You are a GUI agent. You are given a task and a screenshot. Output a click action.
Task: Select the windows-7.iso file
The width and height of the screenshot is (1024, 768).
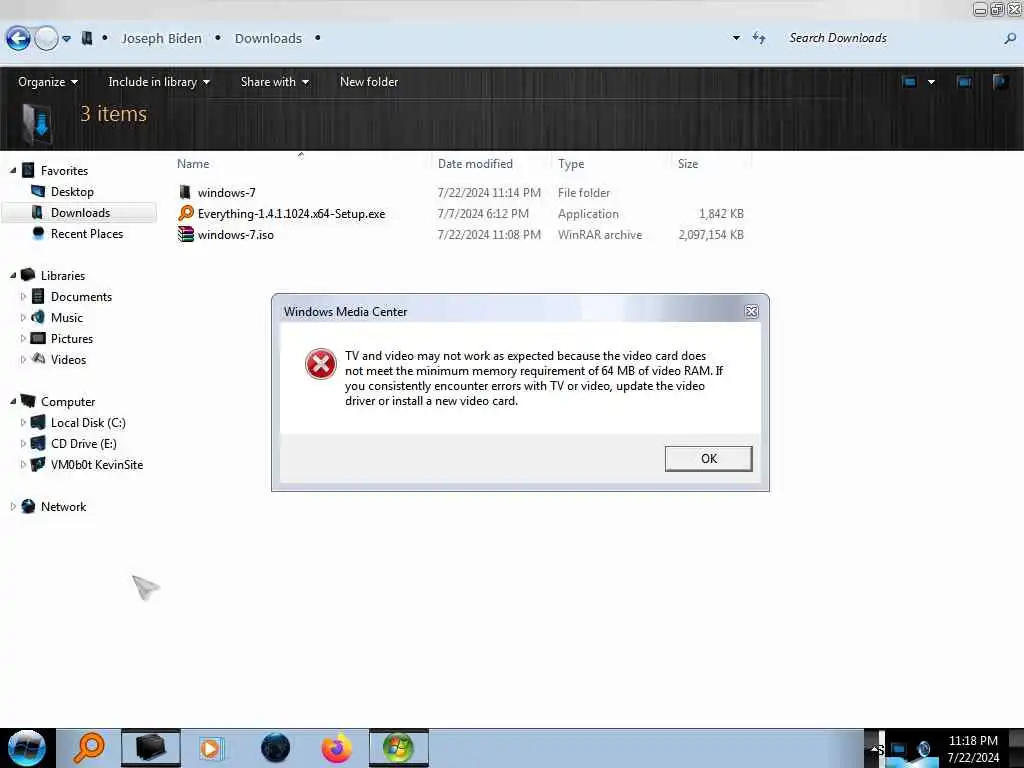tap(236, 234)
